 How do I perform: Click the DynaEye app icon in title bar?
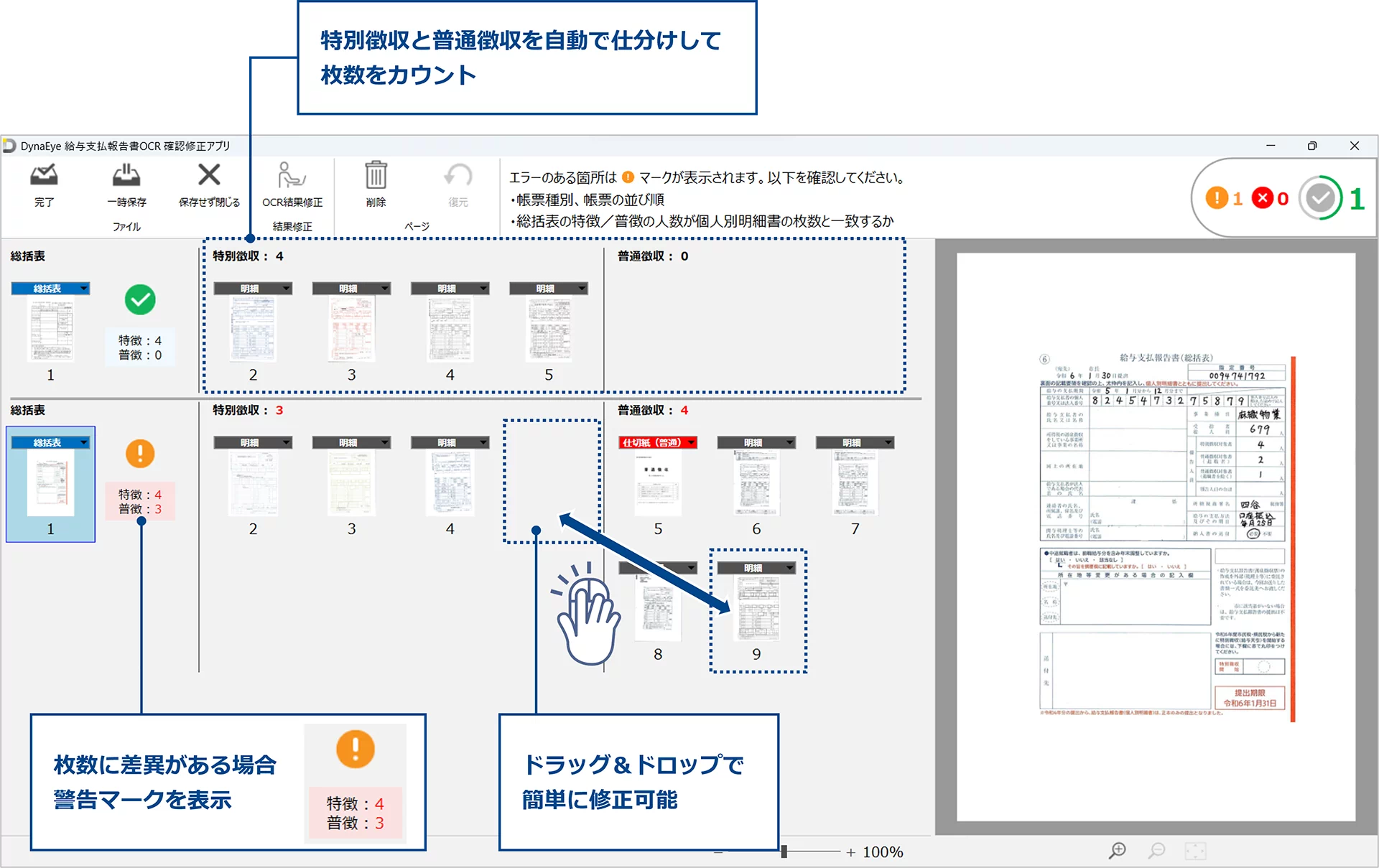click(x=10, y=146)
